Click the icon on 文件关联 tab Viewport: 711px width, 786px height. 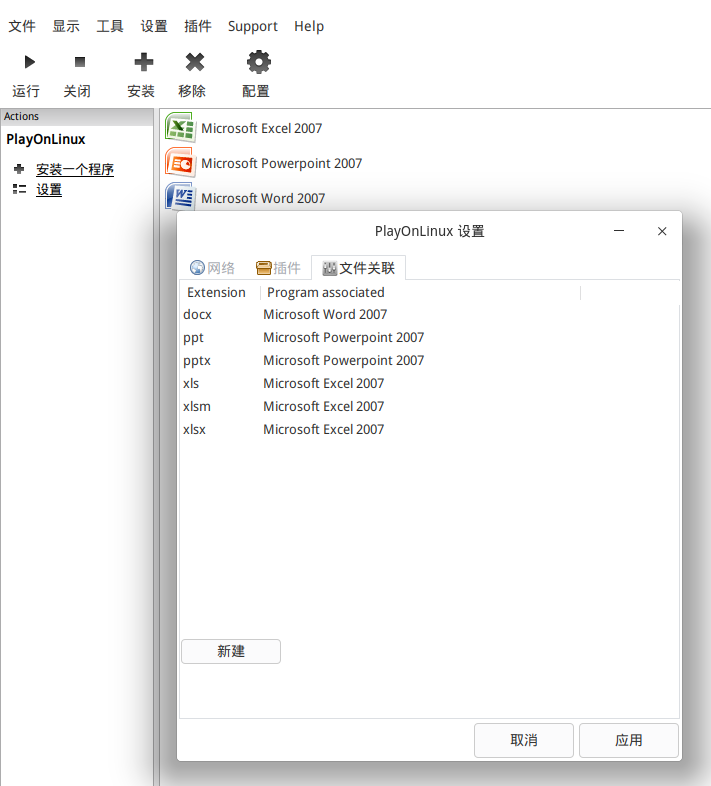pyautogui.click(x=329, y=268)
